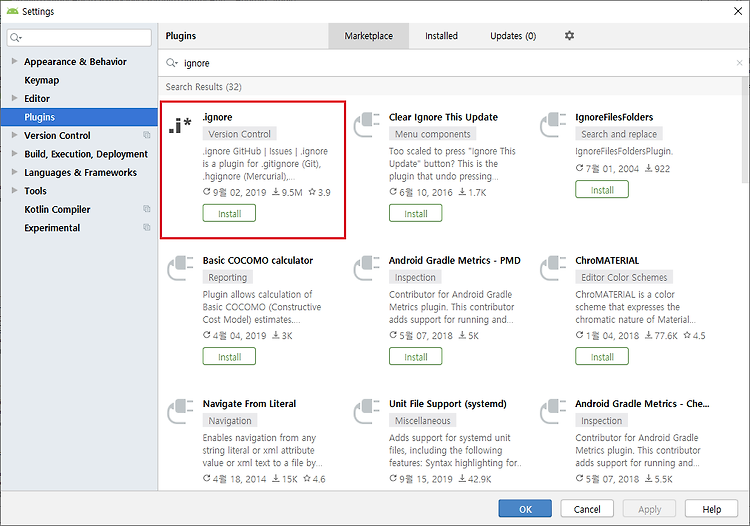Expand Appearance & Behavior settings
750x526 pixels.
click(14, 61)
